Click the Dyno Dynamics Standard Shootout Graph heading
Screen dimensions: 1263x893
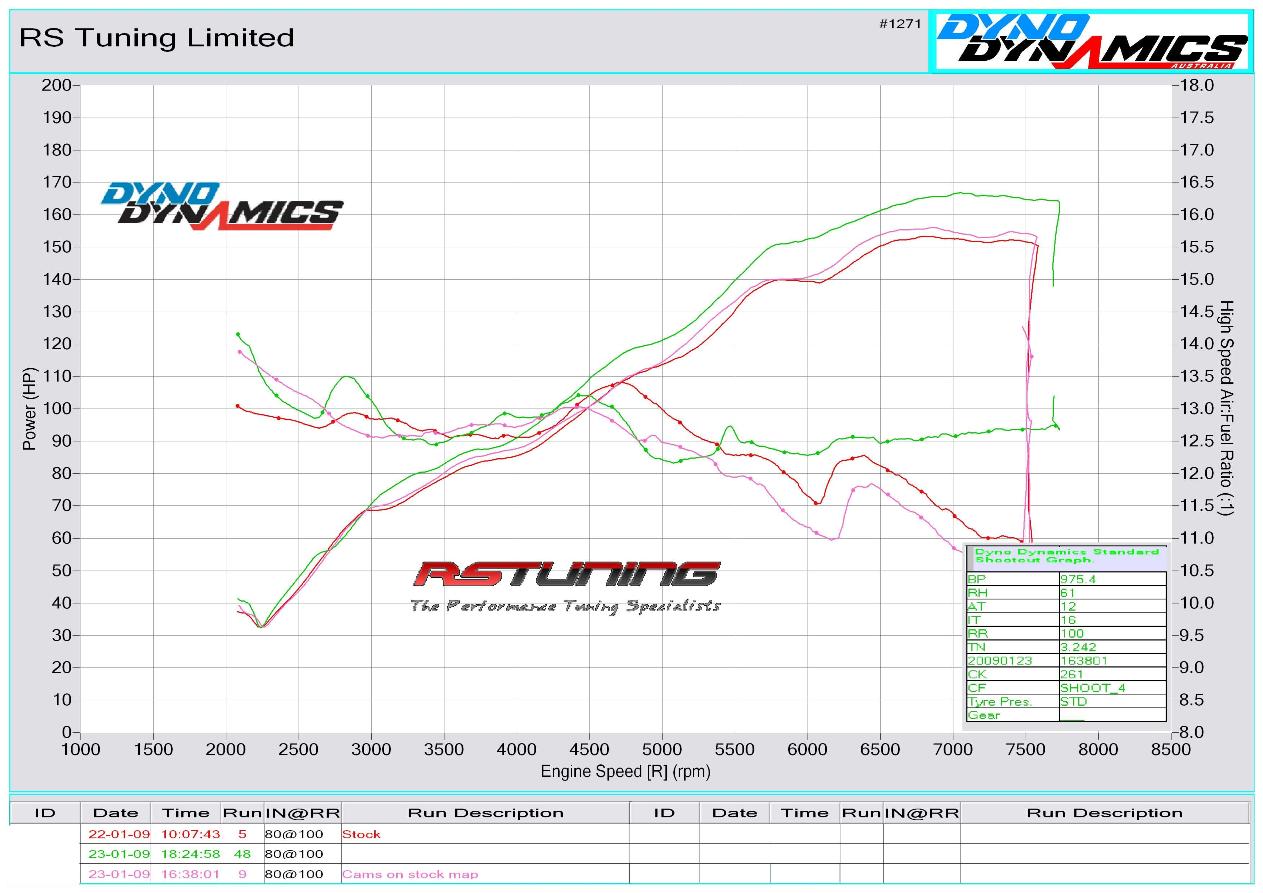pyautogui.click(x=1066, y=555)
